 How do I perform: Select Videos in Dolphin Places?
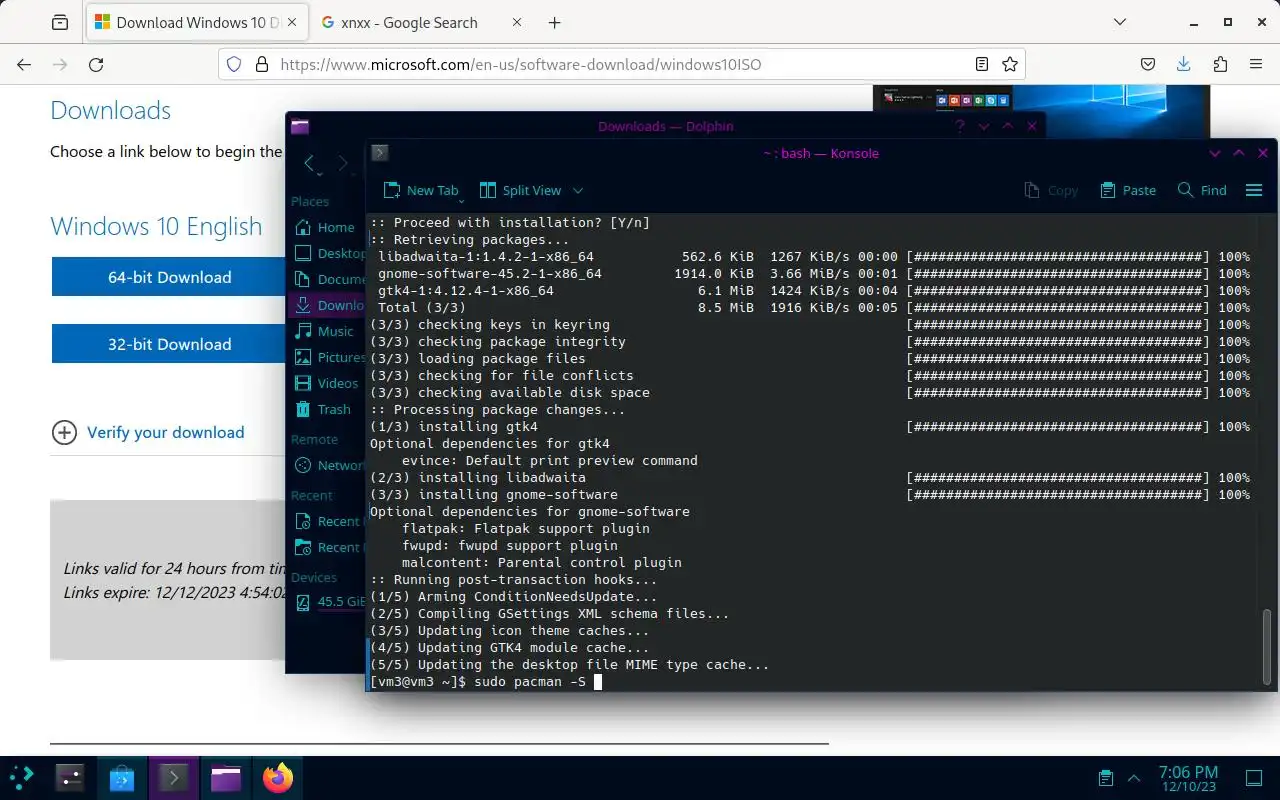point(326,383)
